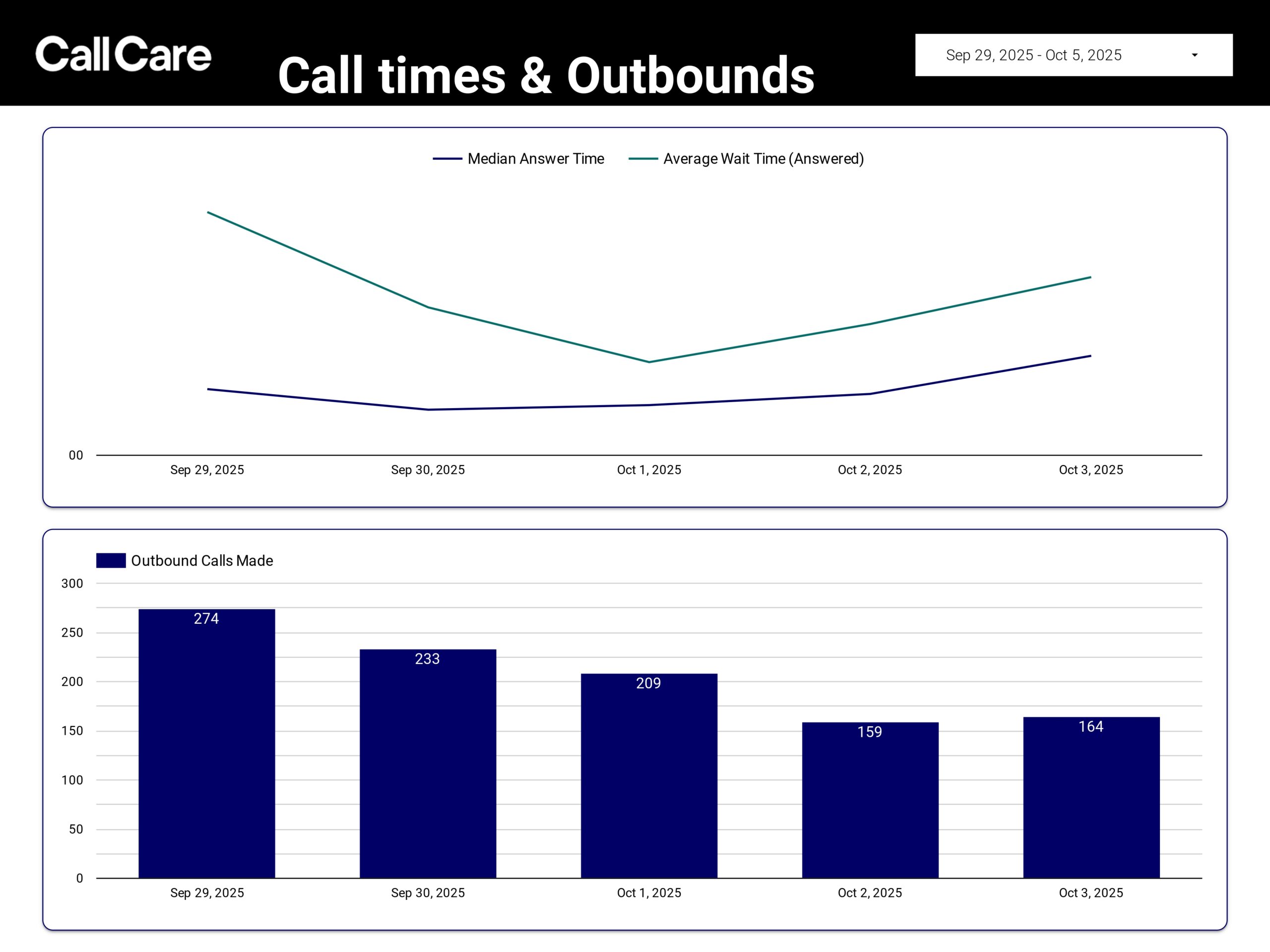Click Oct 3, 2025 label on line chart
Image resolution: width=1270 pixels, height=952 pixels.
coord(1091,470)
